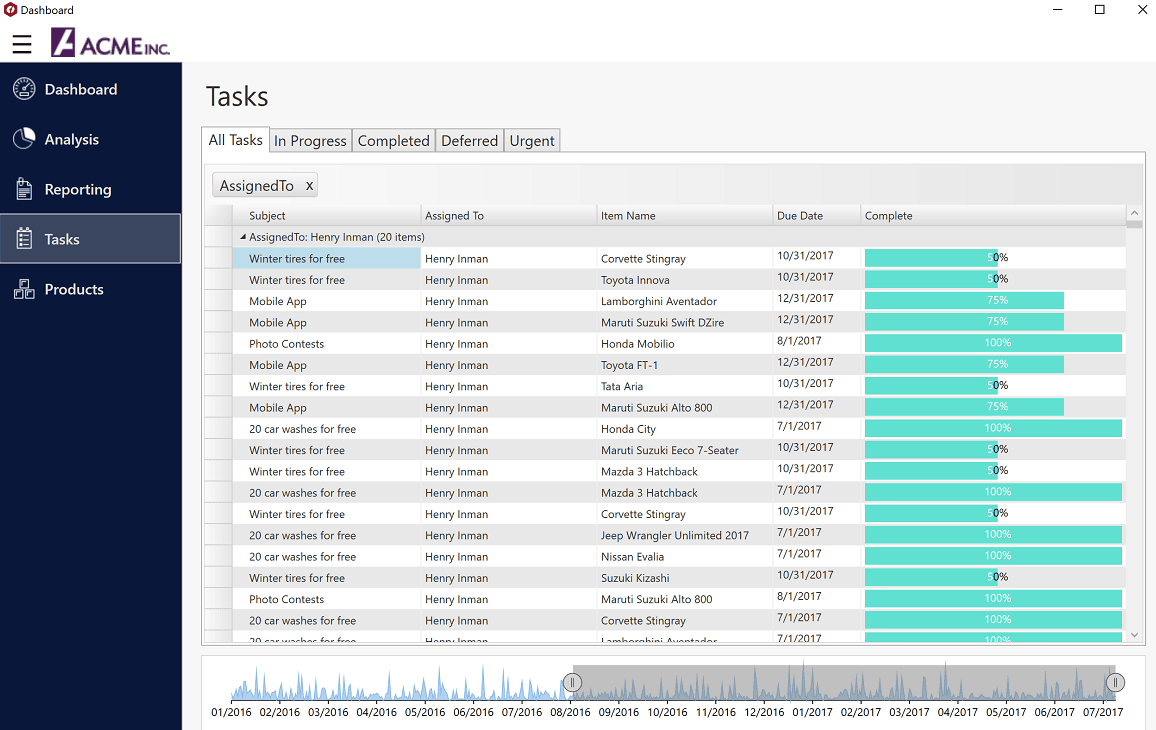Sort by Subject column header
Viewport: 1156px width, 730px height.
[x=327, y=216]
